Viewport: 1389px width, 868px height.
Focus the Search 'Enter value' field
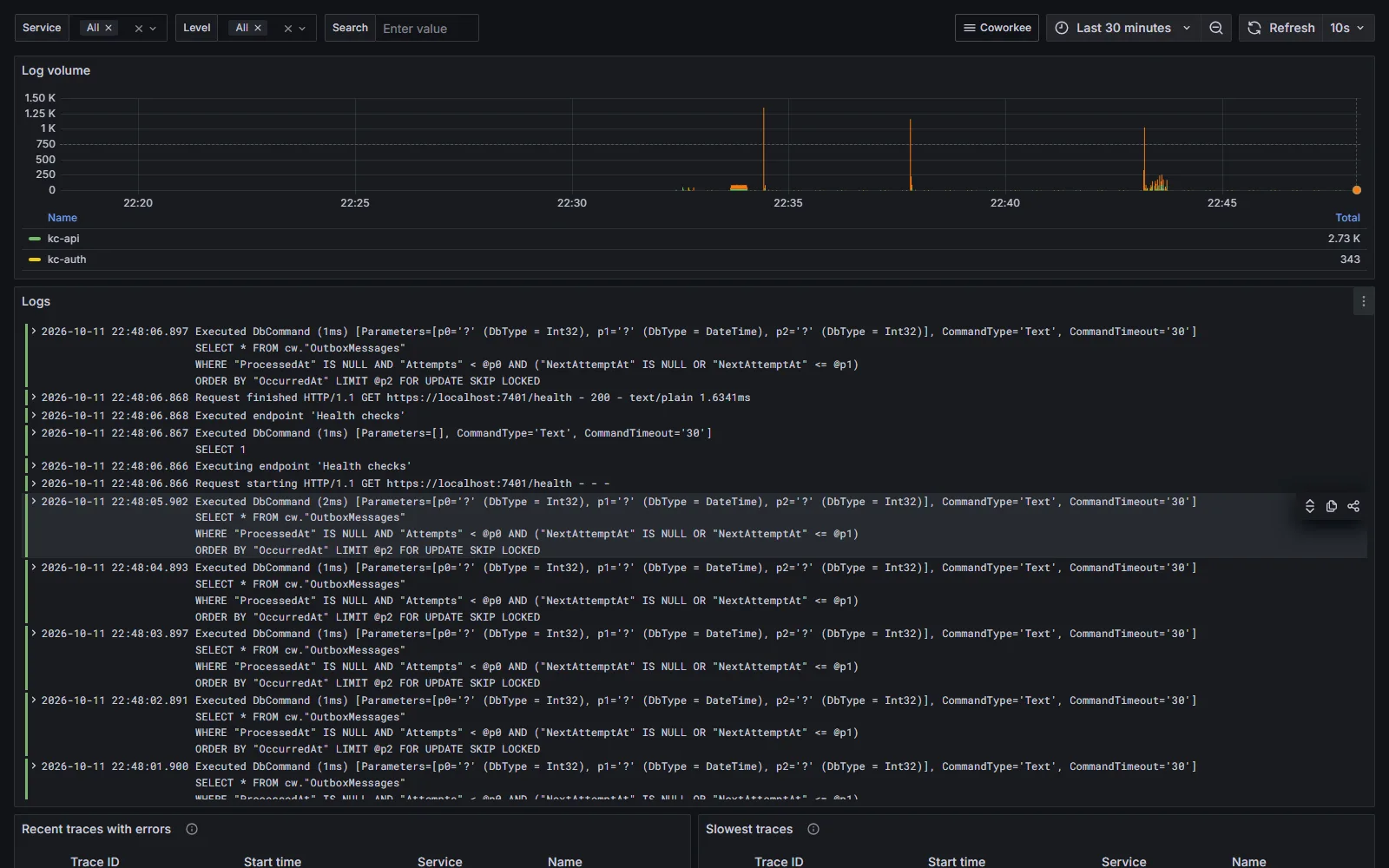(426, 28)
